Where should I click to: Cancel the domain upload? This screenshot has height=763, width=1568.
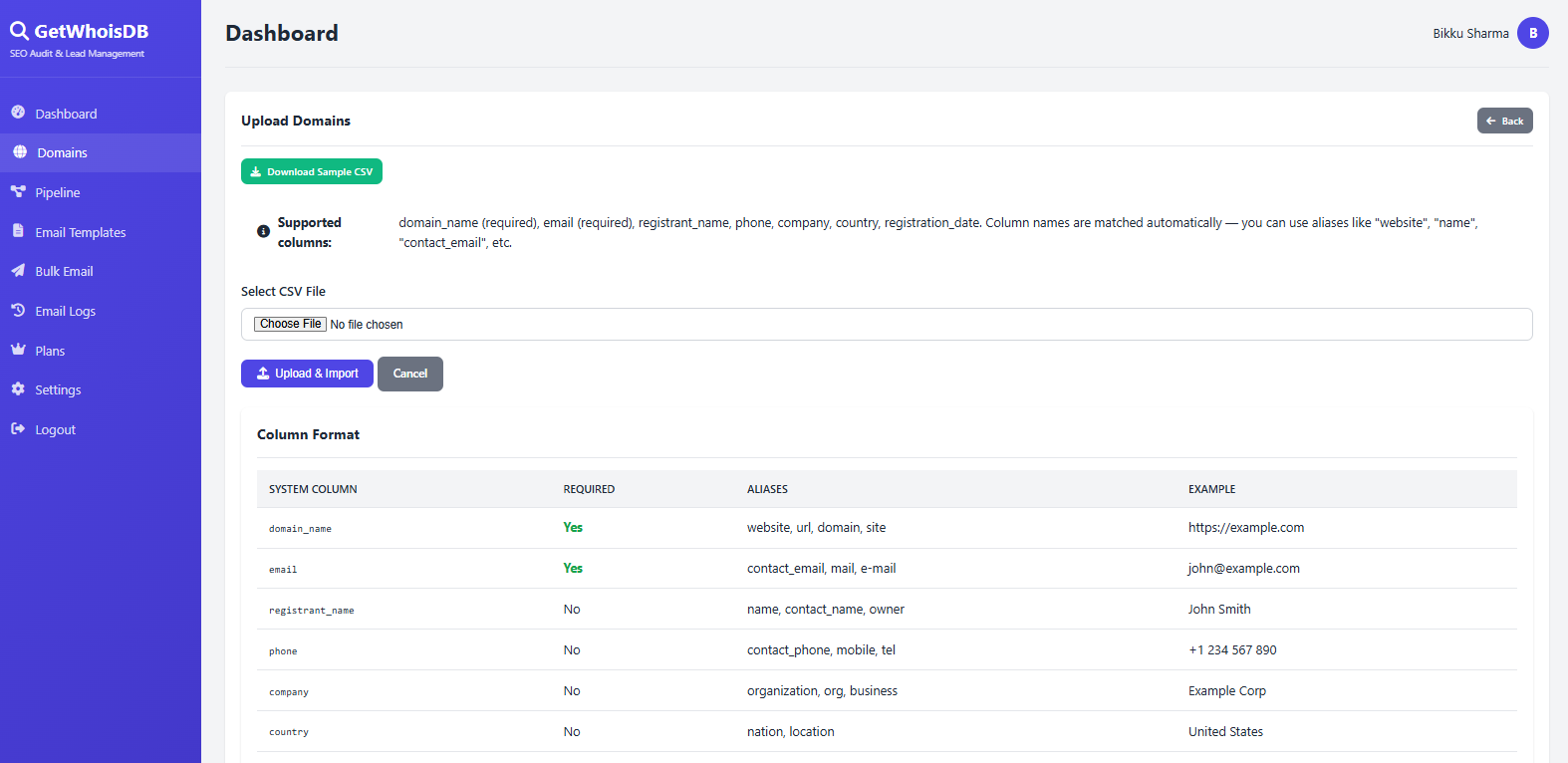[x=410, y=374]
